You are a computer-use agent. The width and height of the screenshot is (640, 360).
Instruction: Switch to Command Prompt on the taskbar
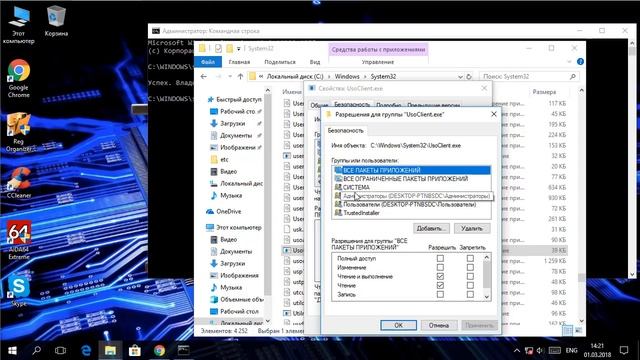click(184, 350)
